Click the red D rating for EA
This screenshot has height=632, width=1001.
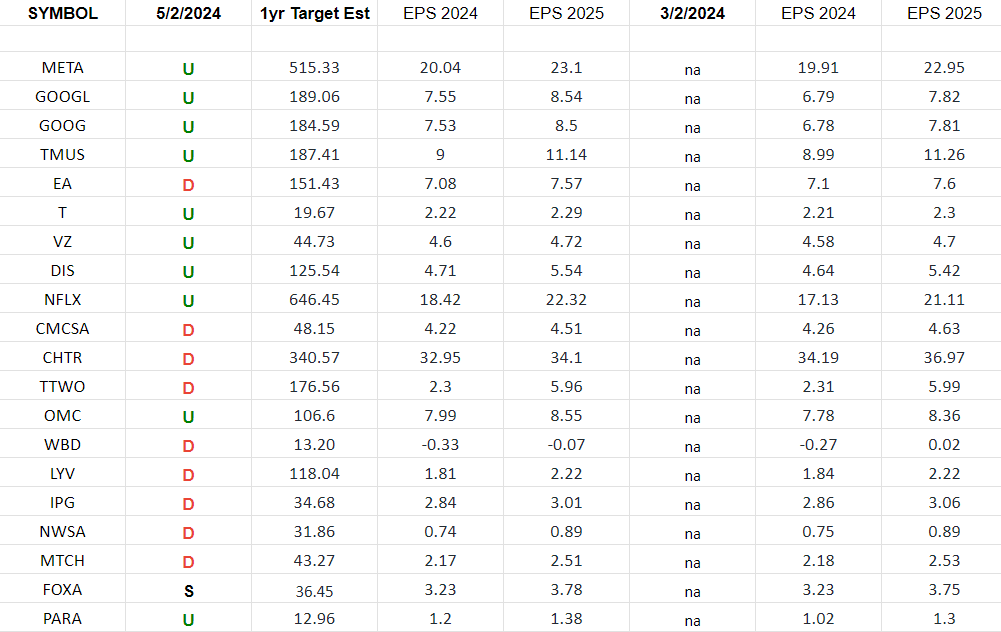(x=188, y=186)
